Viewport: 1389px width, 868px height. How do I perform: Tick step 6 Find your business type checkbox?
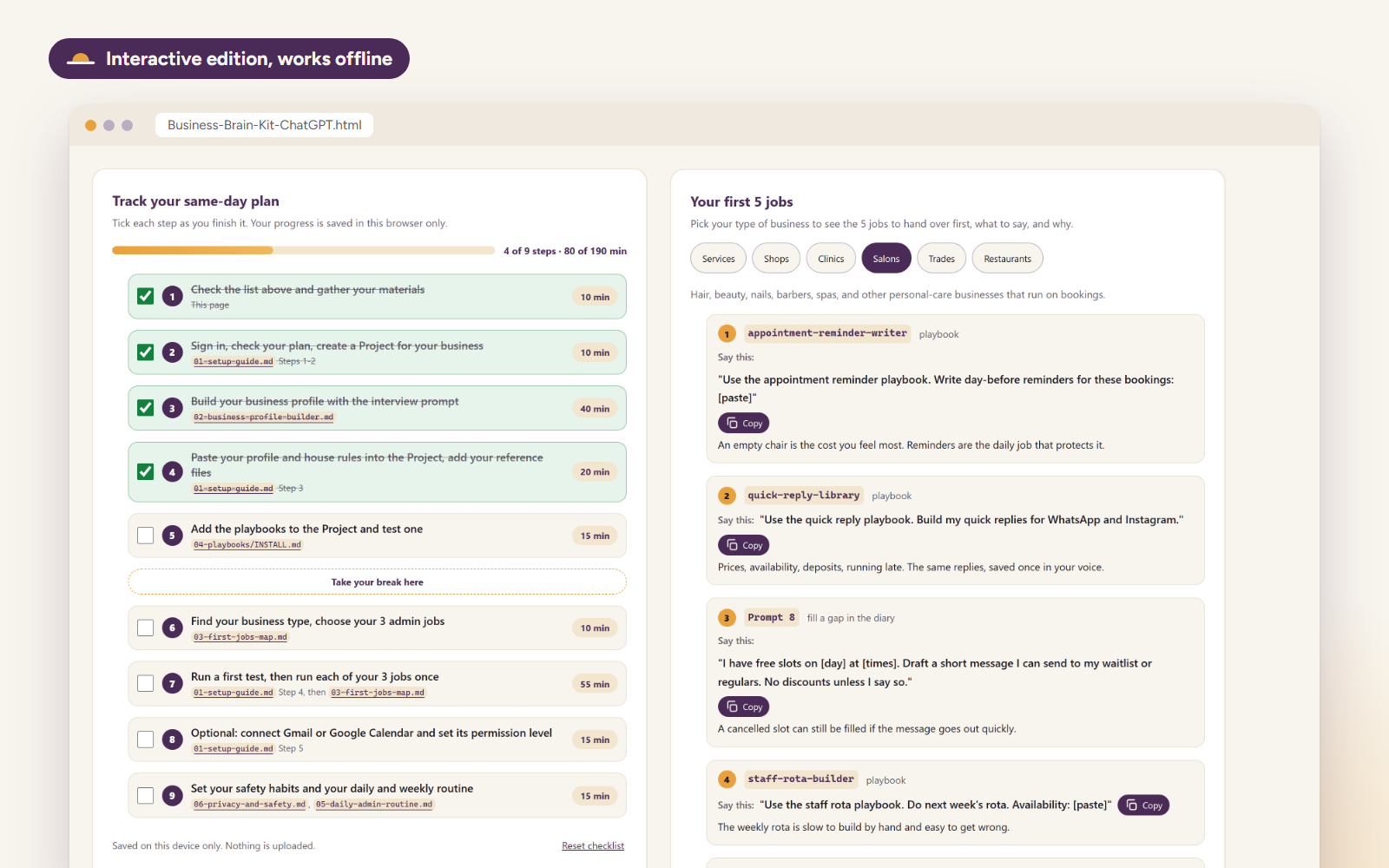[146, 628]
